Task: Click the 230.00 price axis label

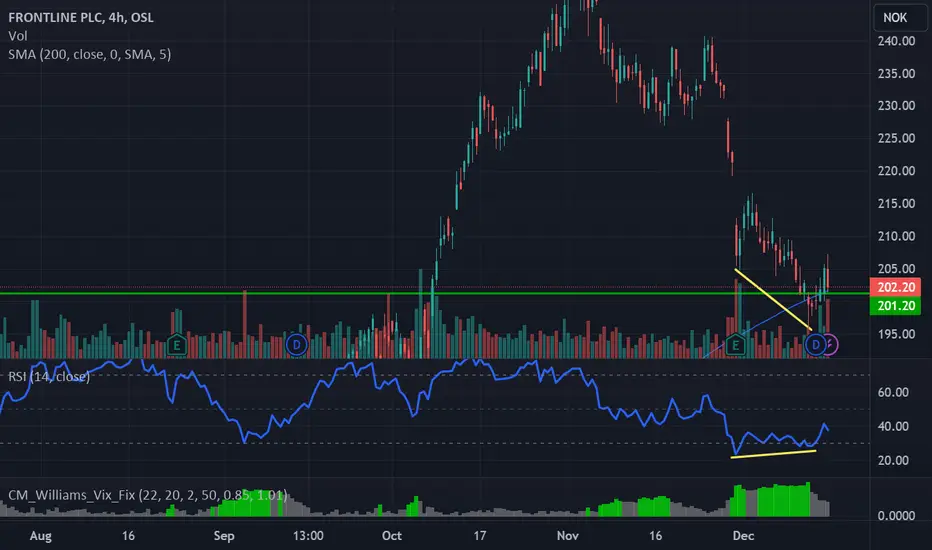Action: (896, 106)
